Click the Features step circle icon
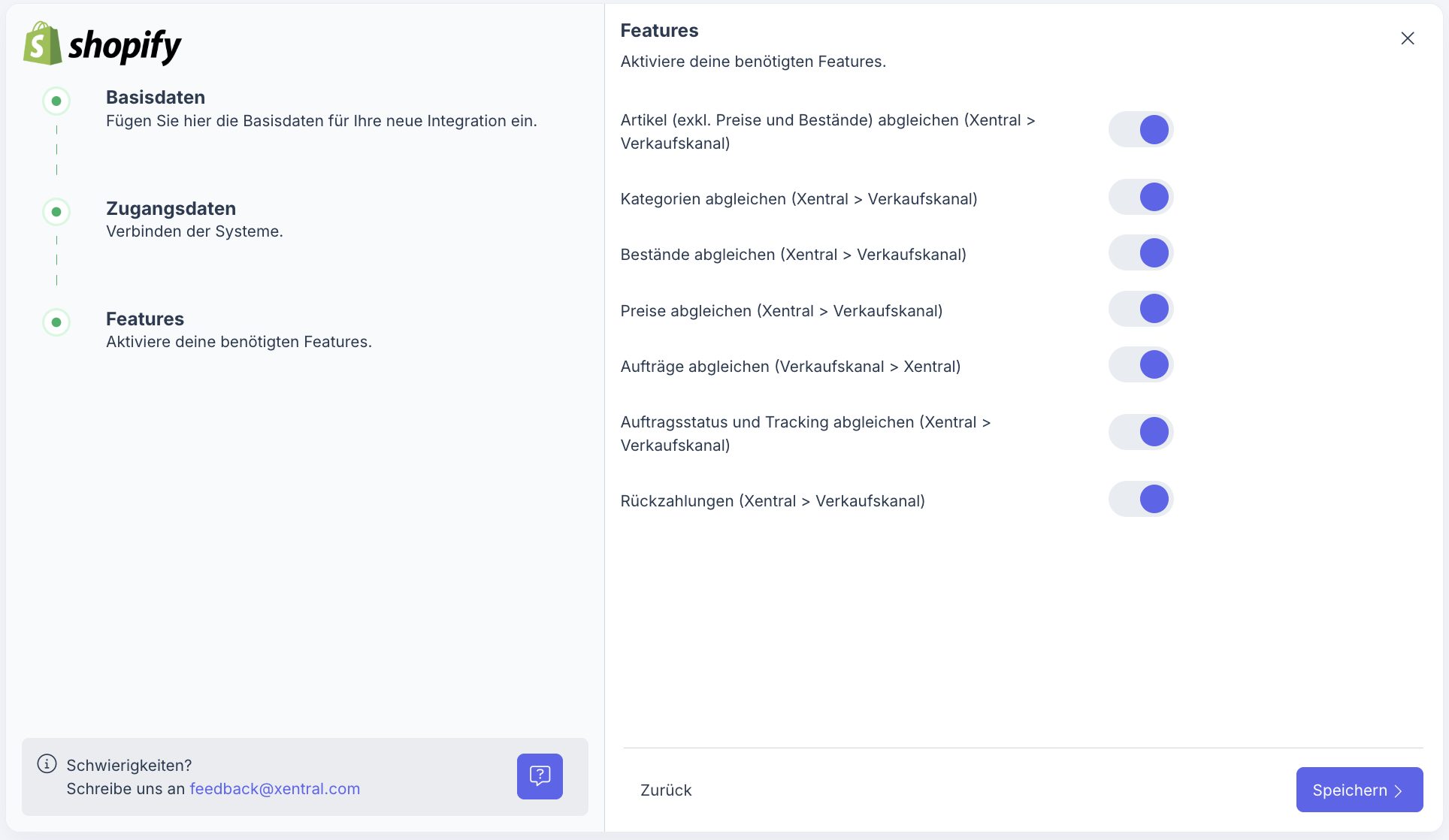The height and width of the screenshot is (840, 1449). (56, 322)
